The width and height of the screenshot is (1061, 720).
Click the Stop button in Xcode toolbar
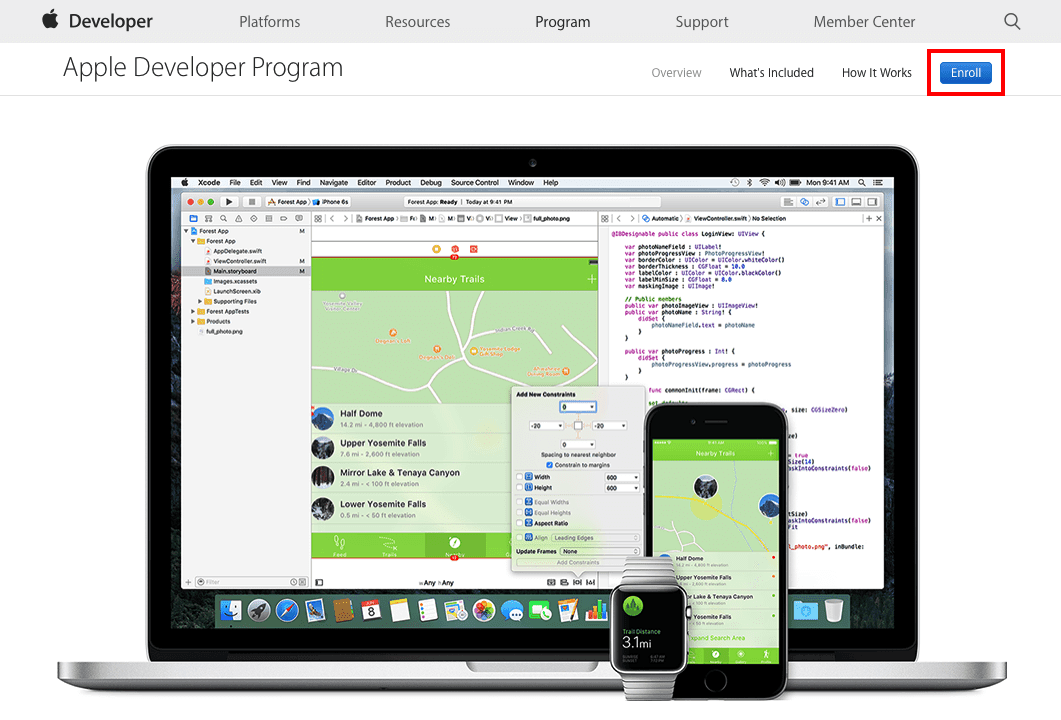tap(252, 202)
